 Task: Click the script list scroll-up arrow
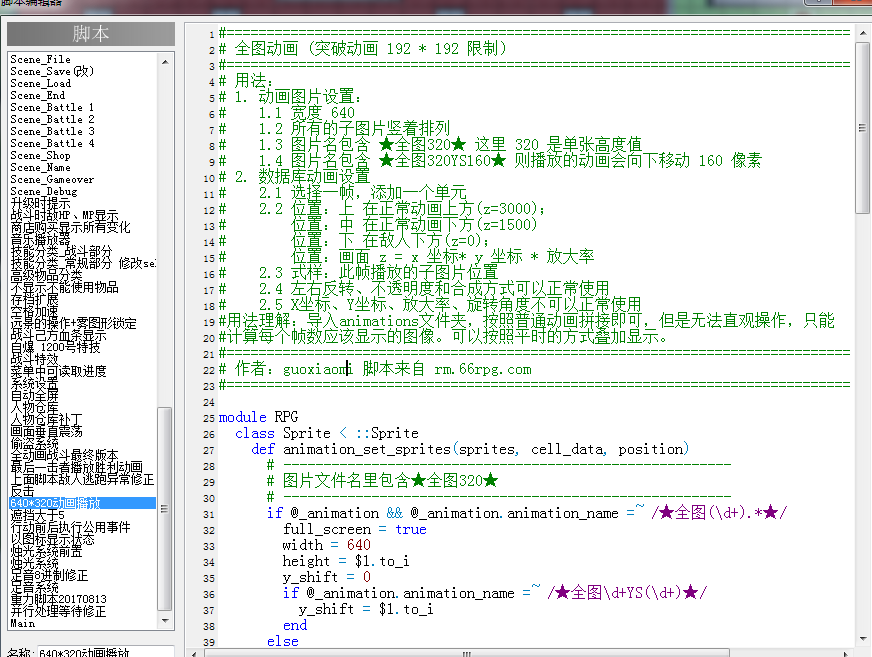pyautogui.click(x=165, y=62)
